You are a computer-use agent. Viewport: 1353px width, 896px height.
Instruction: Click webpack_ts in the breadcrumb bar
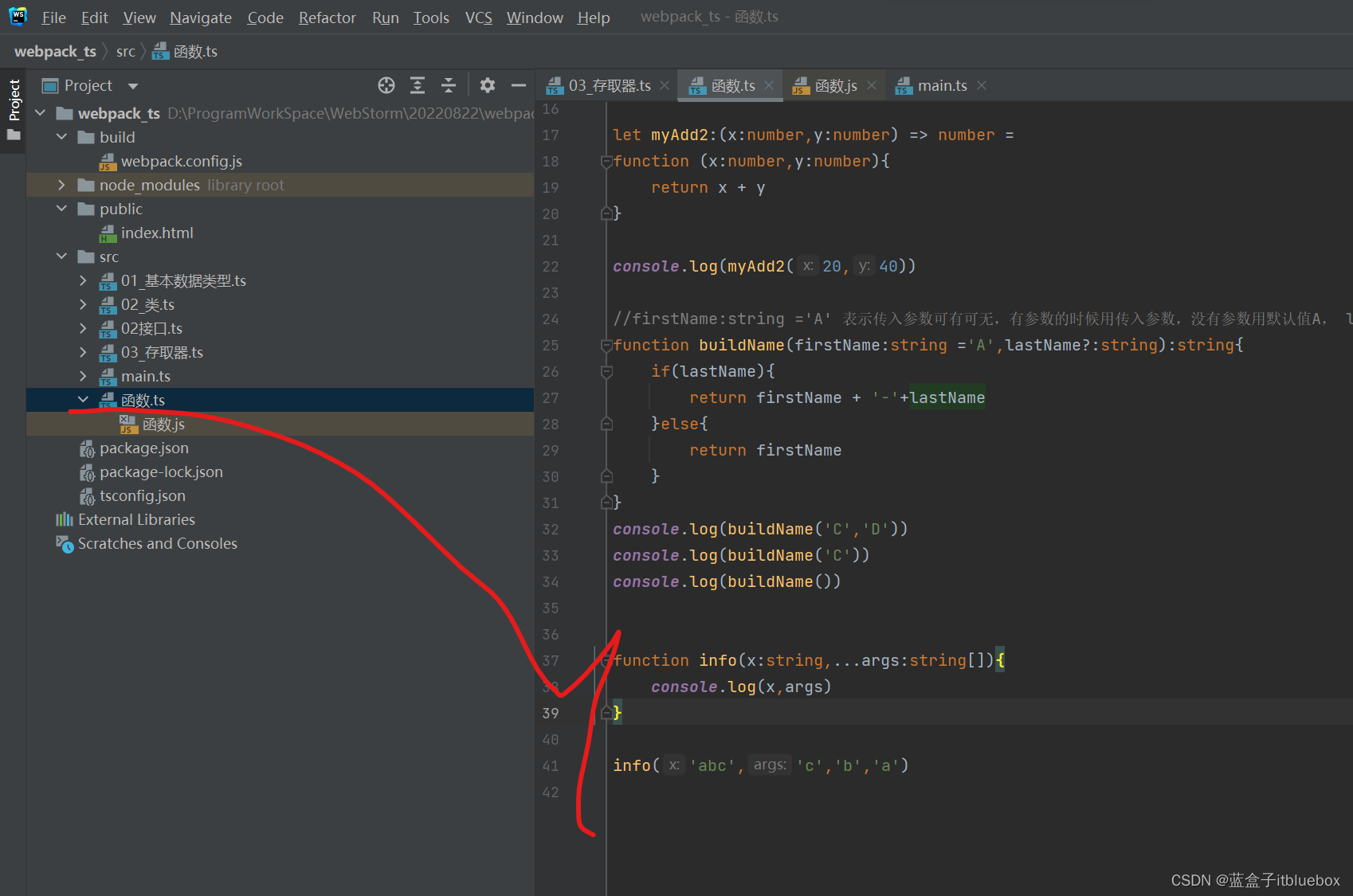[x=55, y=52]
